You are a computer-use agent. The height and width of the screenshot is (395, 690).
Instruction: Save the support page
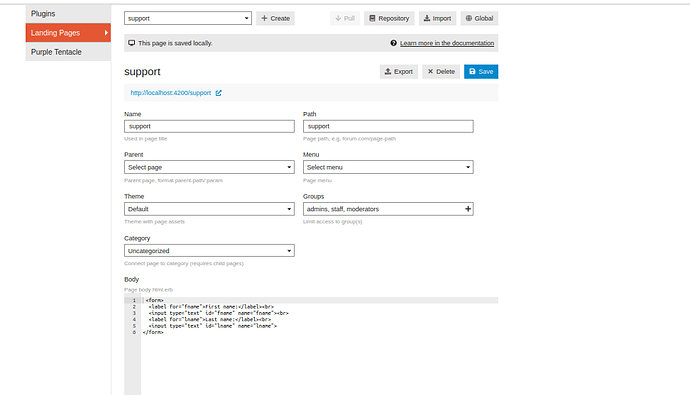pyautogui.click(x=481, y=72)
